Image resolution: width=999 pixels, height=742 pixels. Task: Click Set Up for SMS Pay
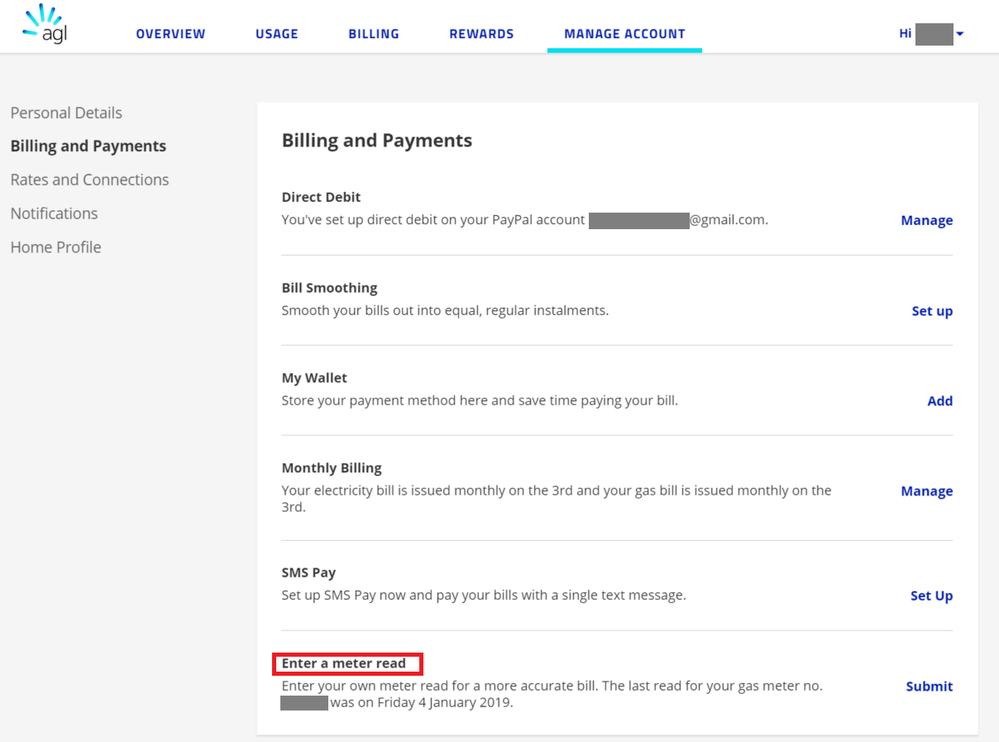931,596
